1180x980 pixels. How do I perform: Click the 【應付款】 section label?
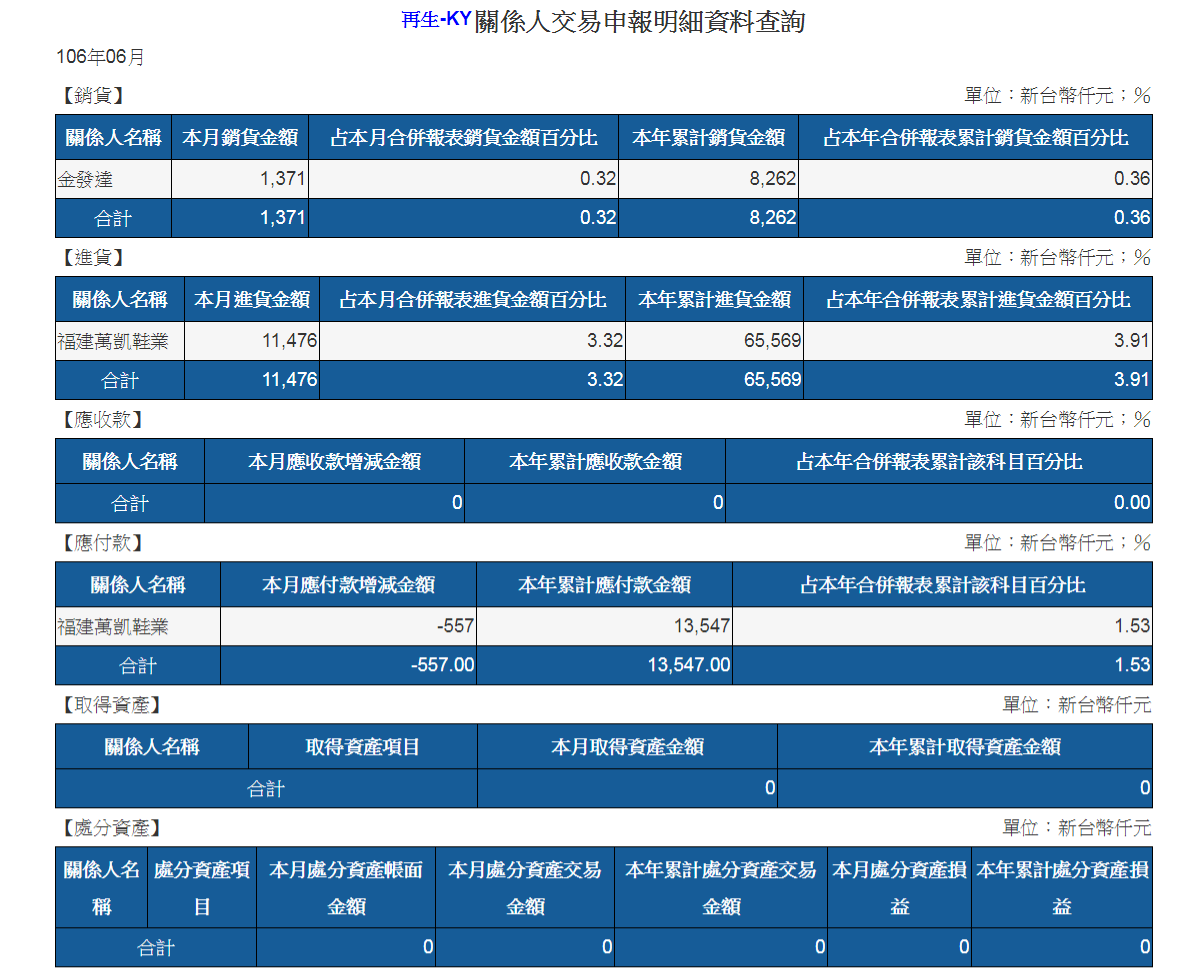[103, 543]
